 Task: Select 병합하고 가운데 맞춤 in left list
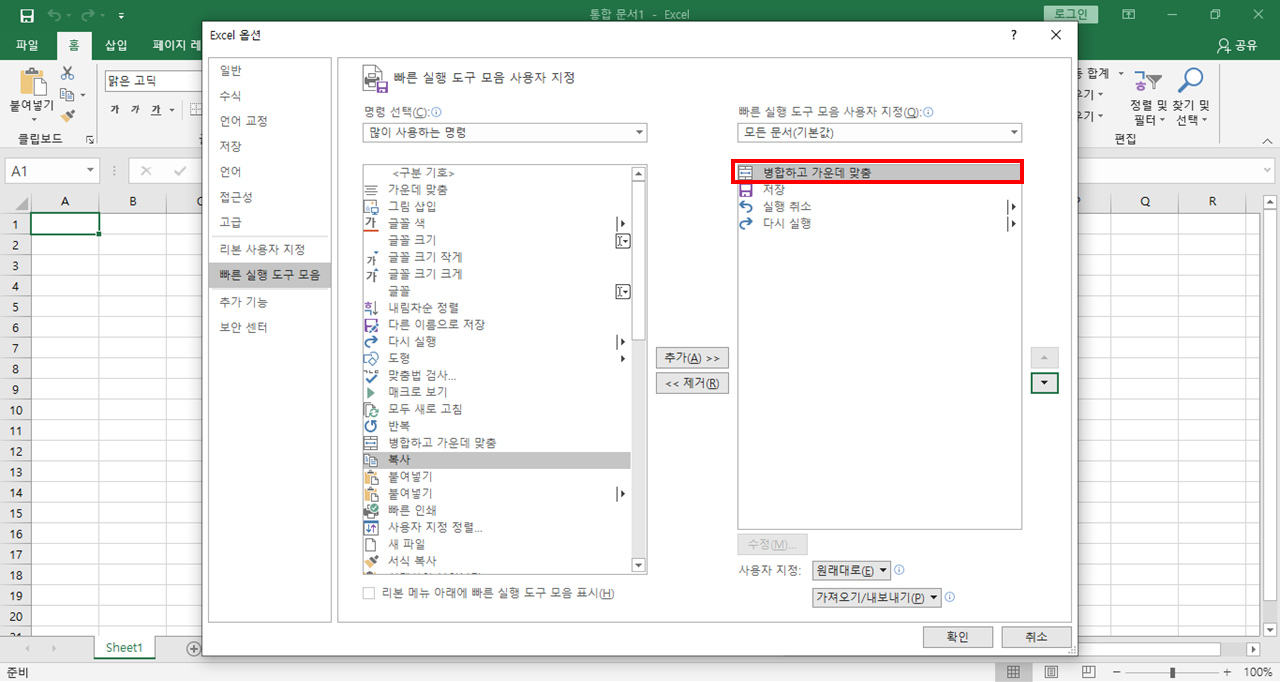click(496, 443)
